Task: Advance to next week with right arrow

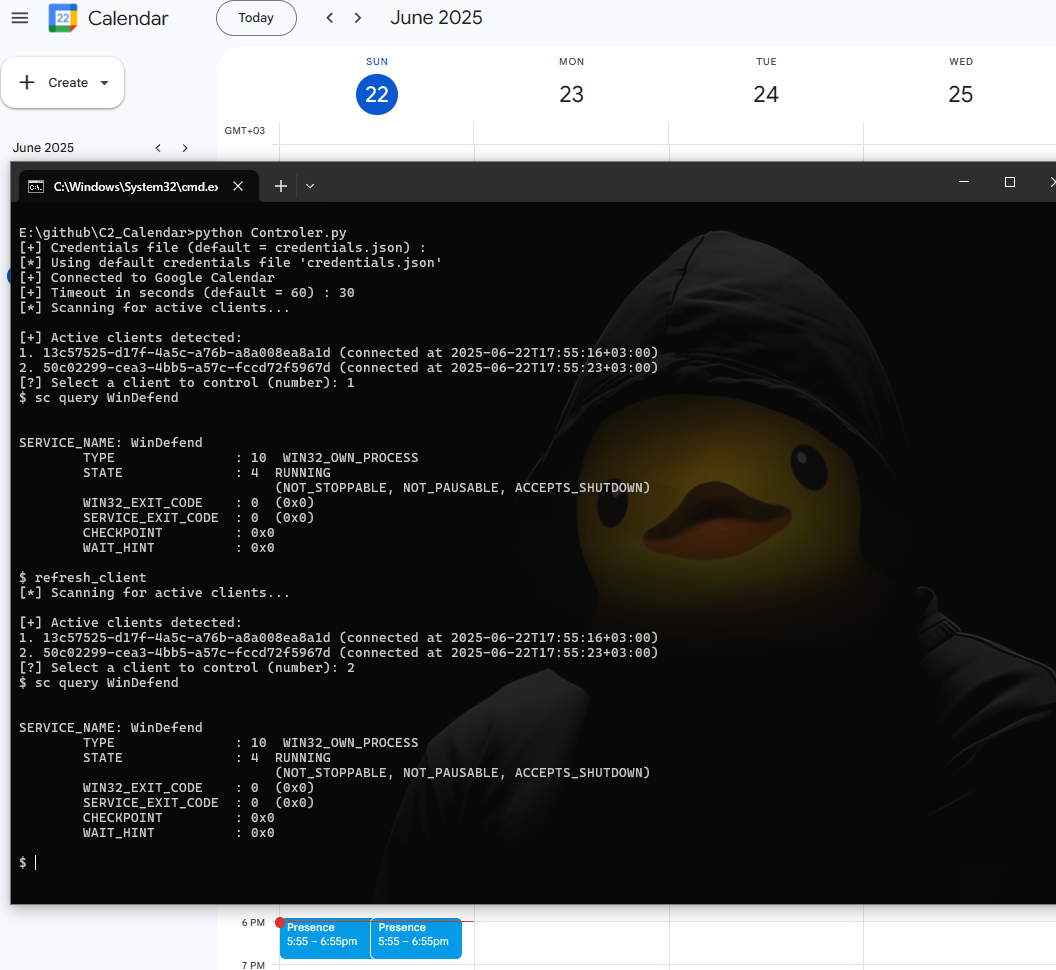Action: click(358, 18)
